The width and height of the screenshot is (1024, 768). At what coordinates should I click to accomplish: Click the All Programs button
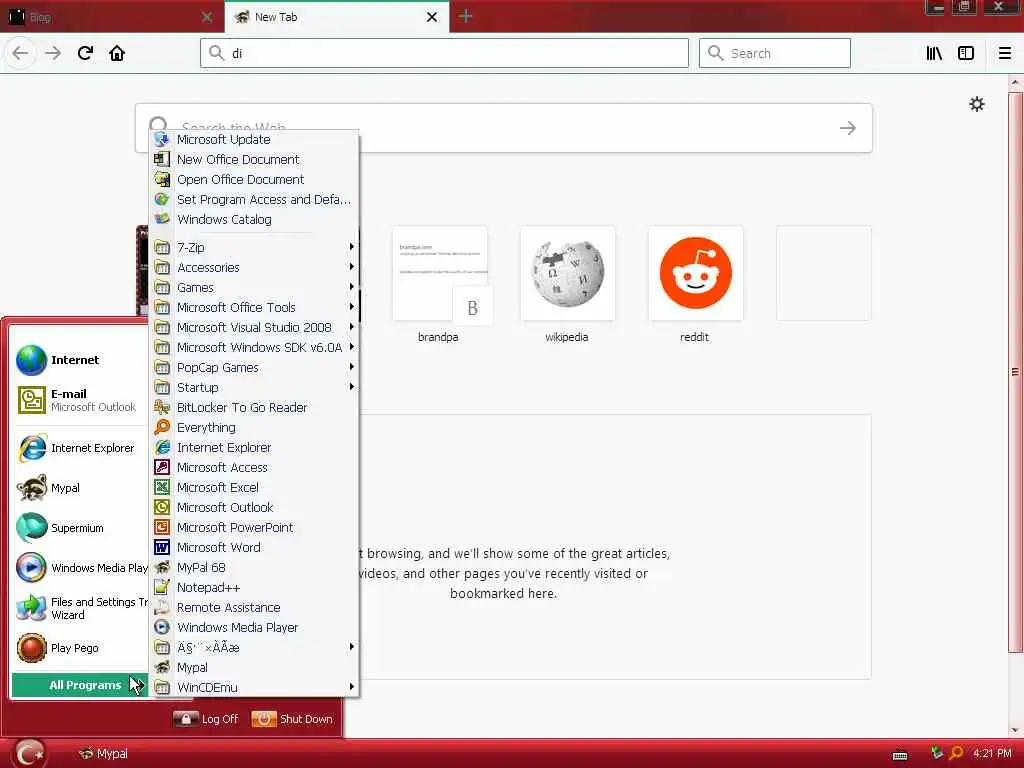[x=80, y=685]
